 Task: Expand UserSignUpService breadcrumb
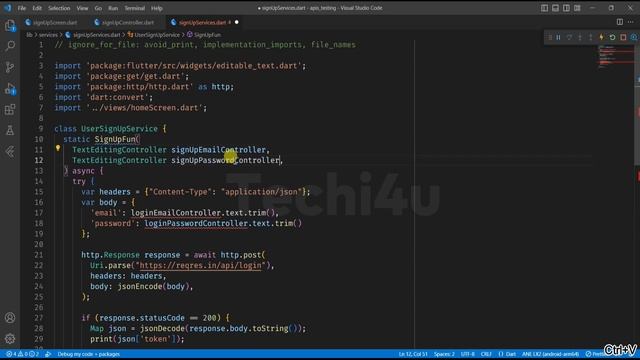click(157, 35)
